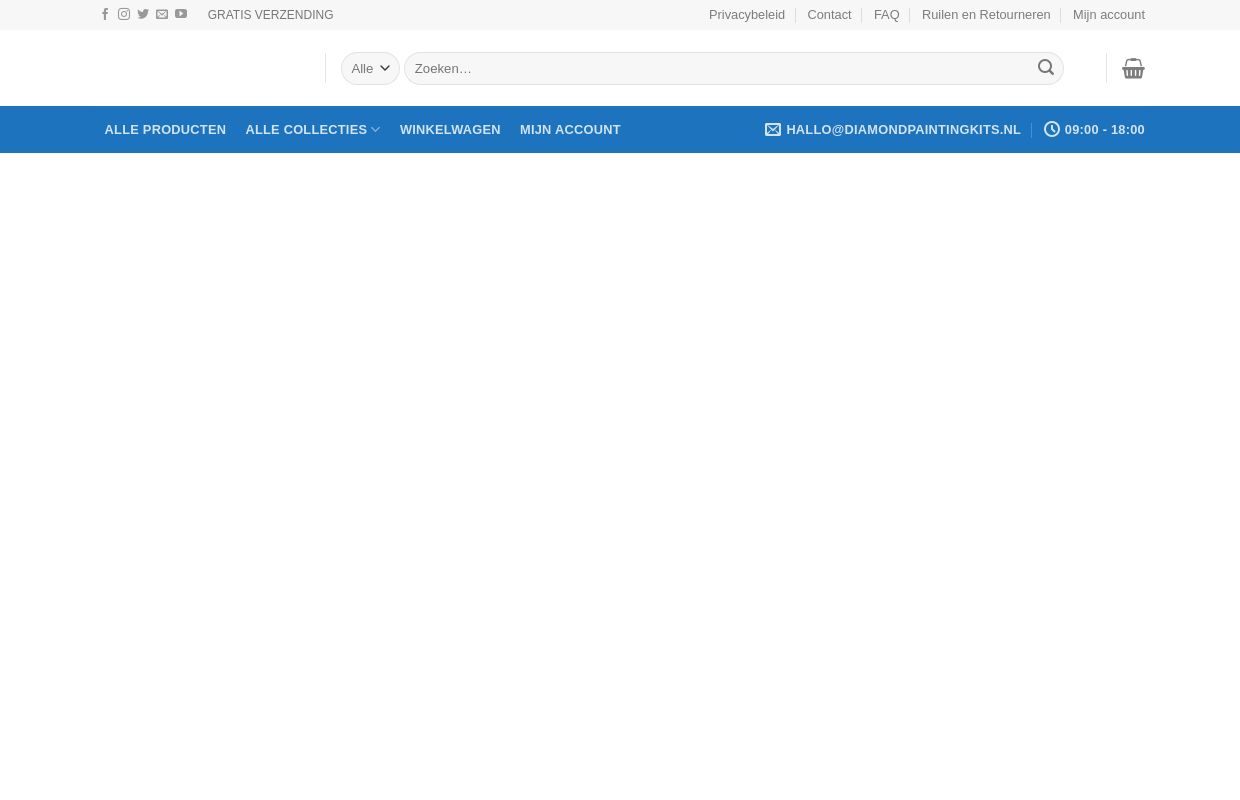Click the email envelope icon in top bar
1240x800 pixels.
coord(162,15)
